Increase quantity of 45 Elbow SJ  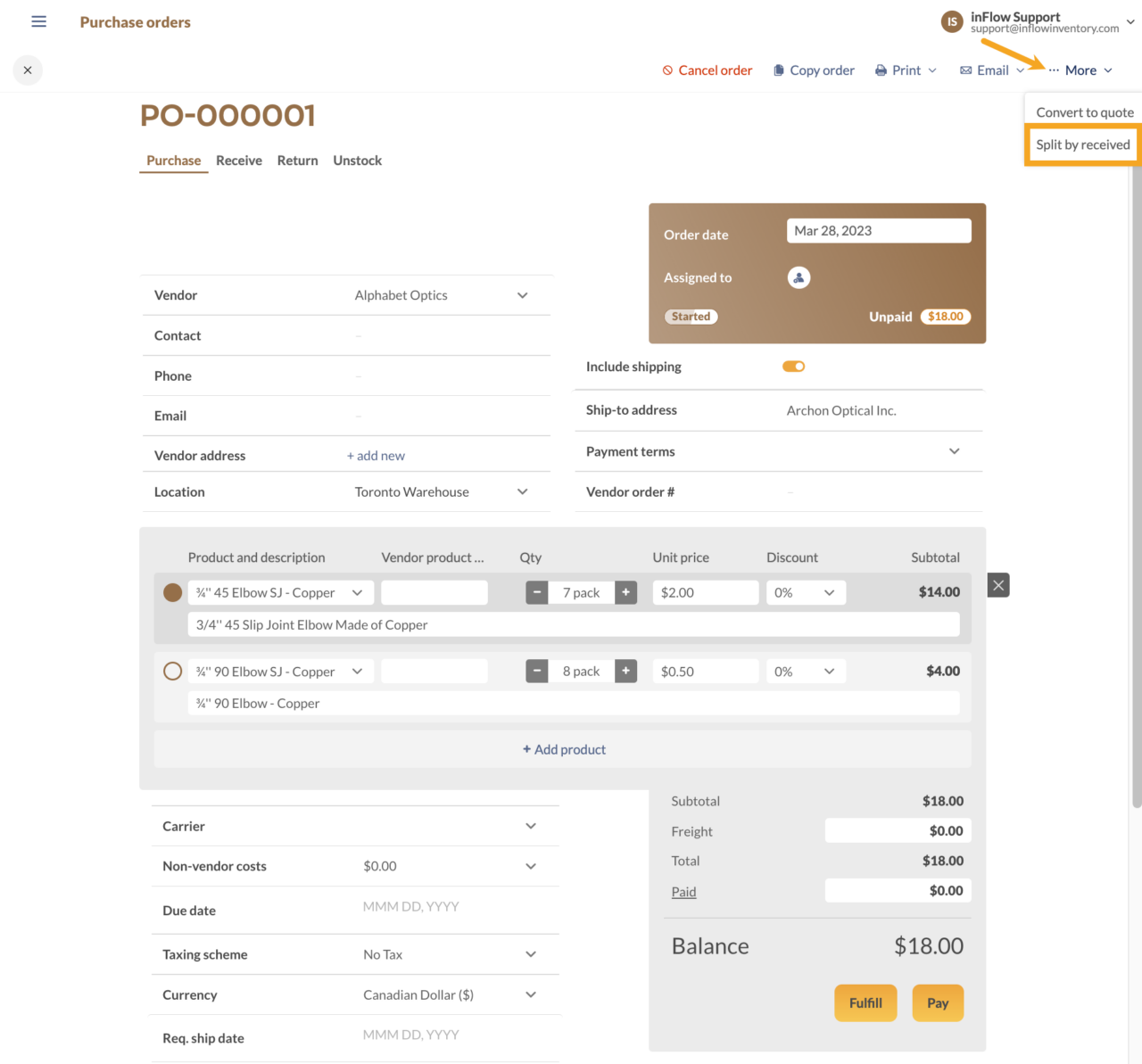coord(626,592)
